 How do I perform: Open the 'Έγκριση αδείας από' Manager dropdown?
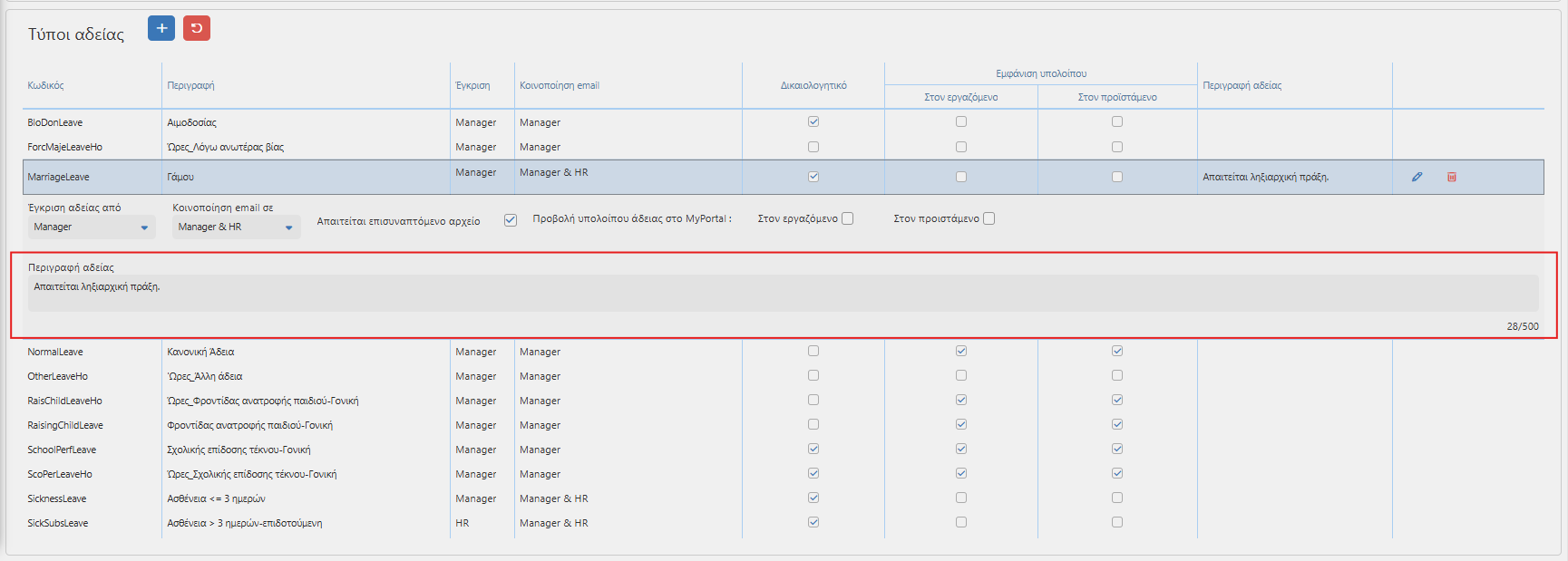click(x=92, y=227)
